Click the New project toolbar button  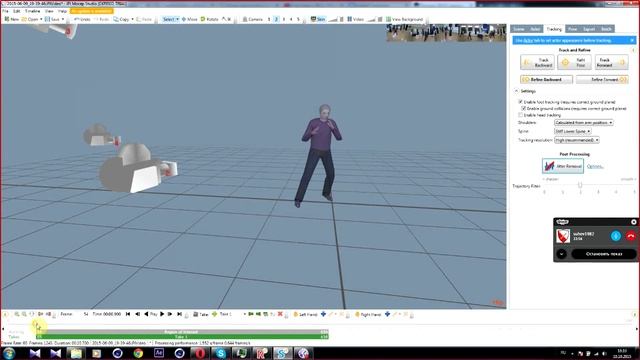[11, 19]
